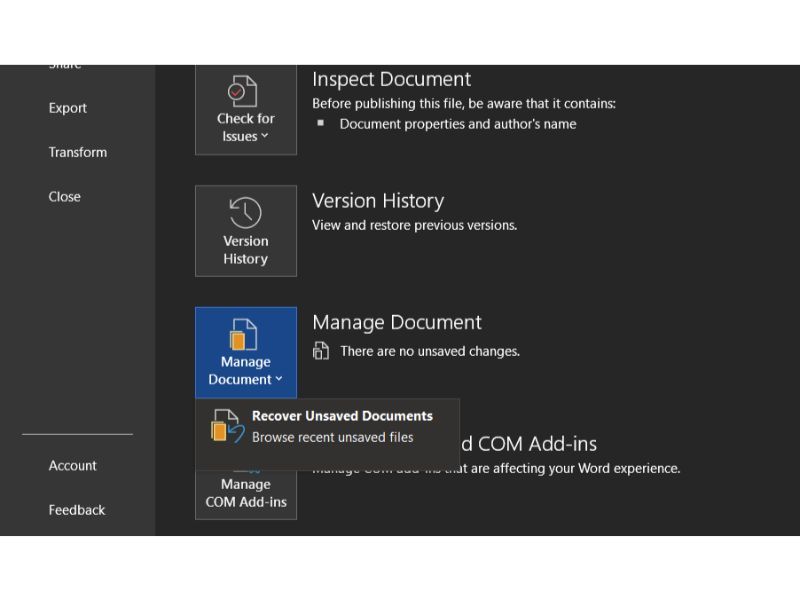Click the Version History button label
The width and height of the screenshot is (800, 600).
[246, 250]
